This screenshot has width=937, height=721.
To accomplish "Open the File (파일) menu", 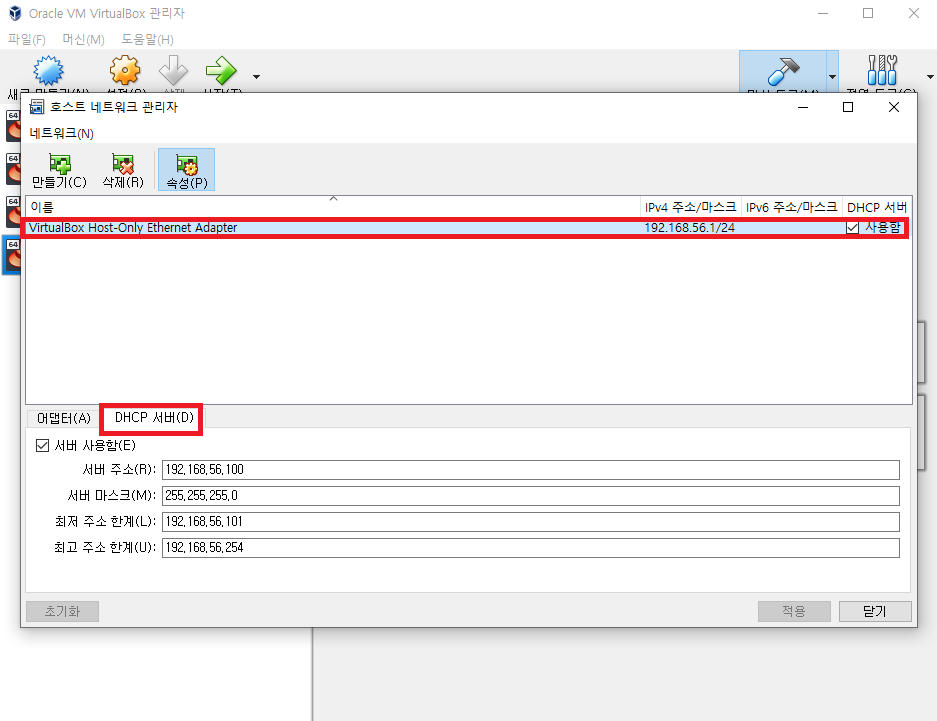I will click(27, 39).
